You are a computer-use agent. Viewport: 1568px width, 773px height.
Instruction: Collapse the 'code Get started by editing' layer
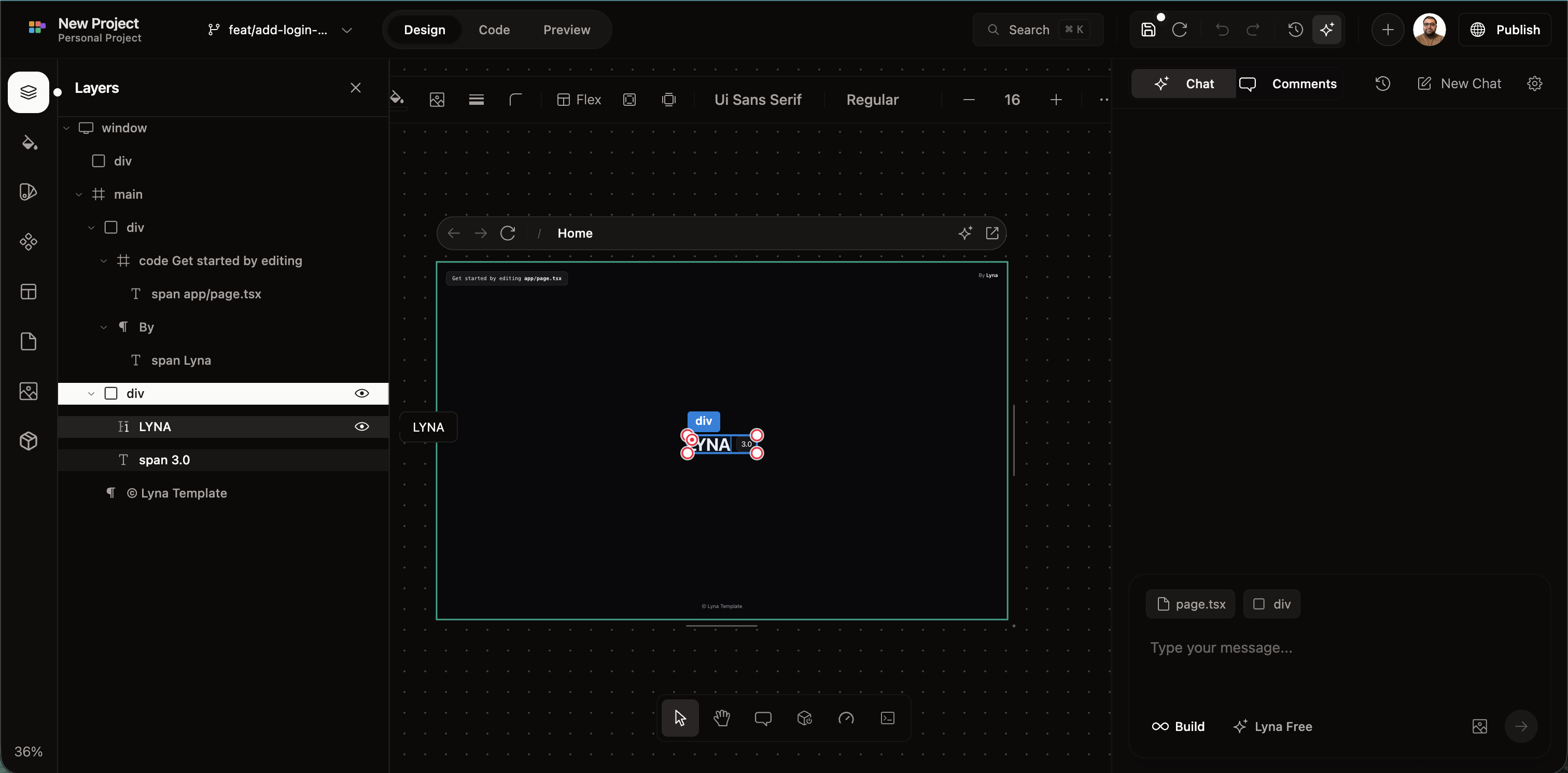pyautogui.click(x=103, y=261)
